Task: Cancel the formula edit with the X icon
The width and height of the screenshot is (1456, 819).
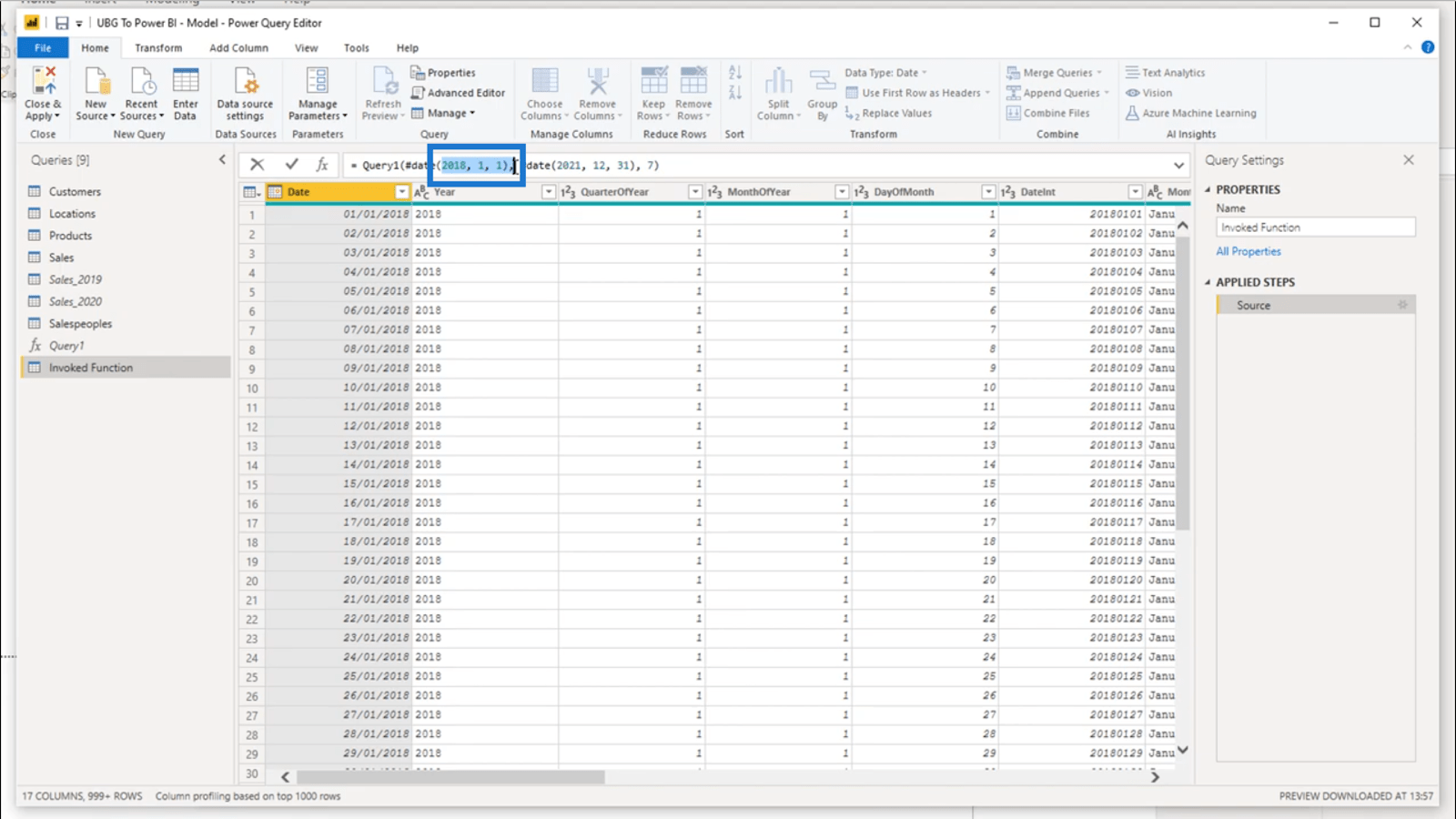Action: [x=258, y=165]
